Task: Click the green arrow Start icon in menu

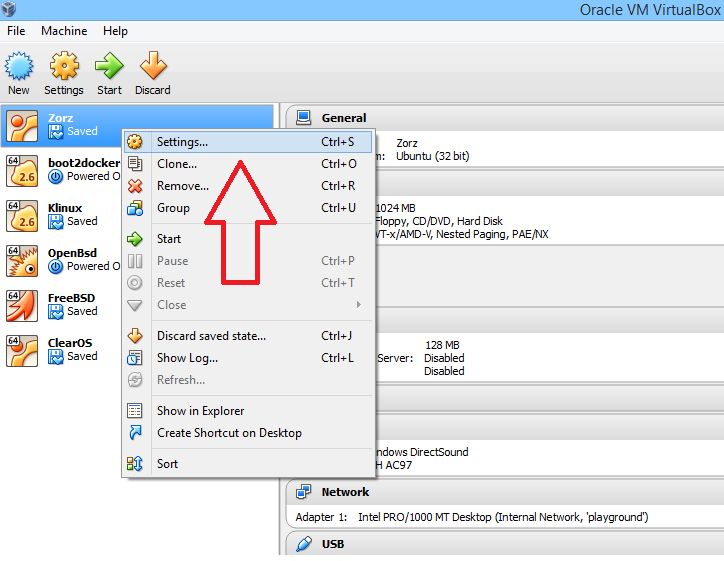Action: pos(135,239)
